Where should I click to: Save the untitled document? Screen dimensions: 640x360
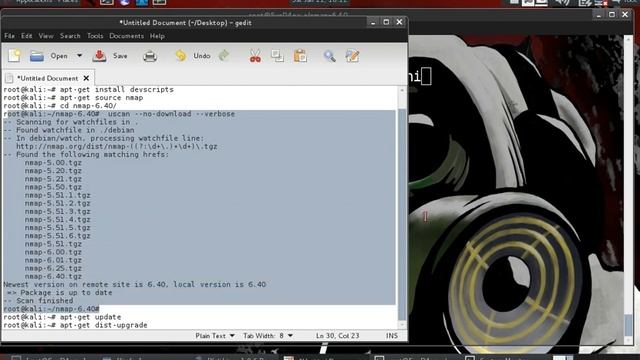[110, 56]
